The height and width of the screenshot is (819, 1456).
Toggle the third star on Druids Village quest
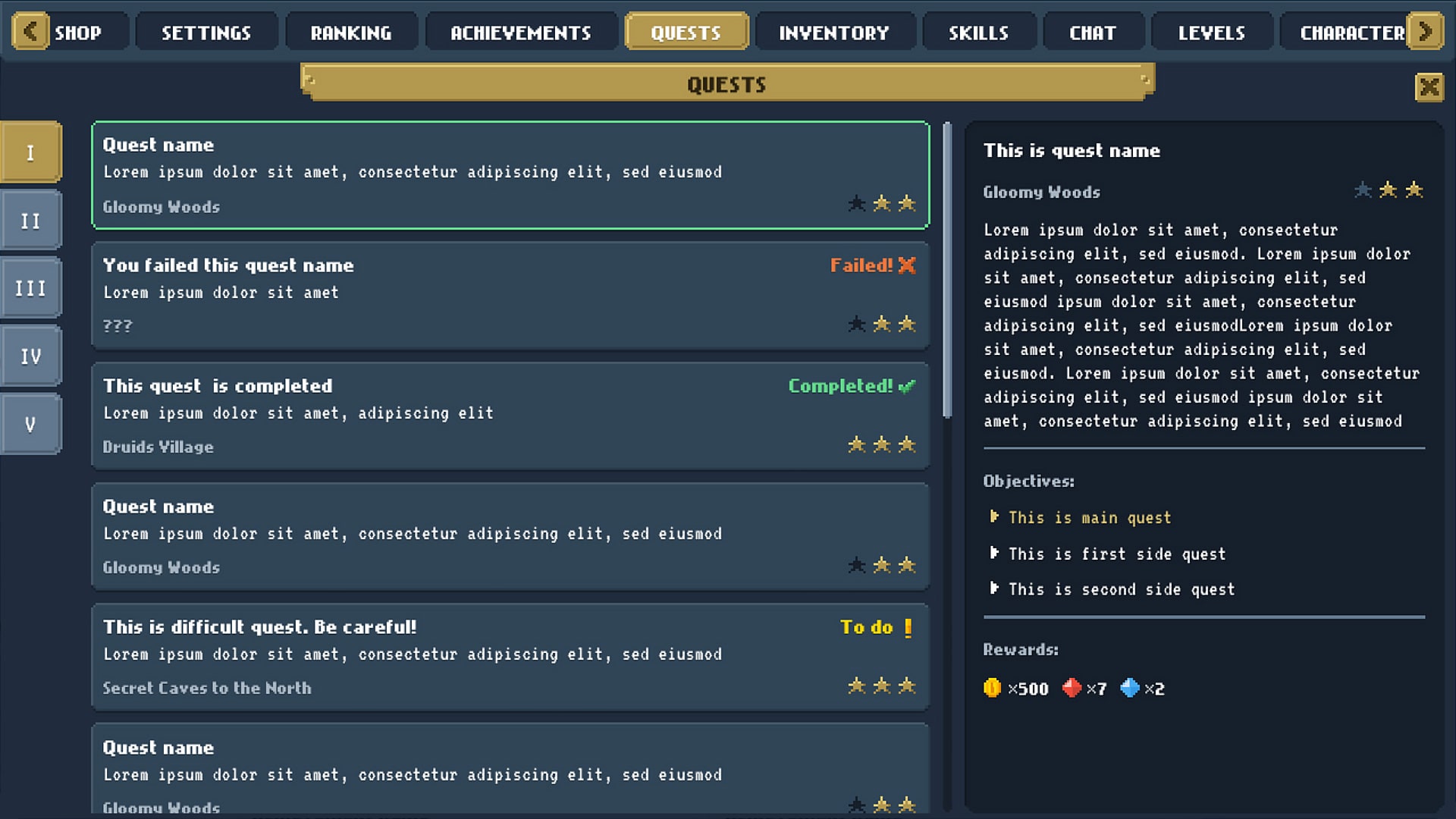click(907, 444)
